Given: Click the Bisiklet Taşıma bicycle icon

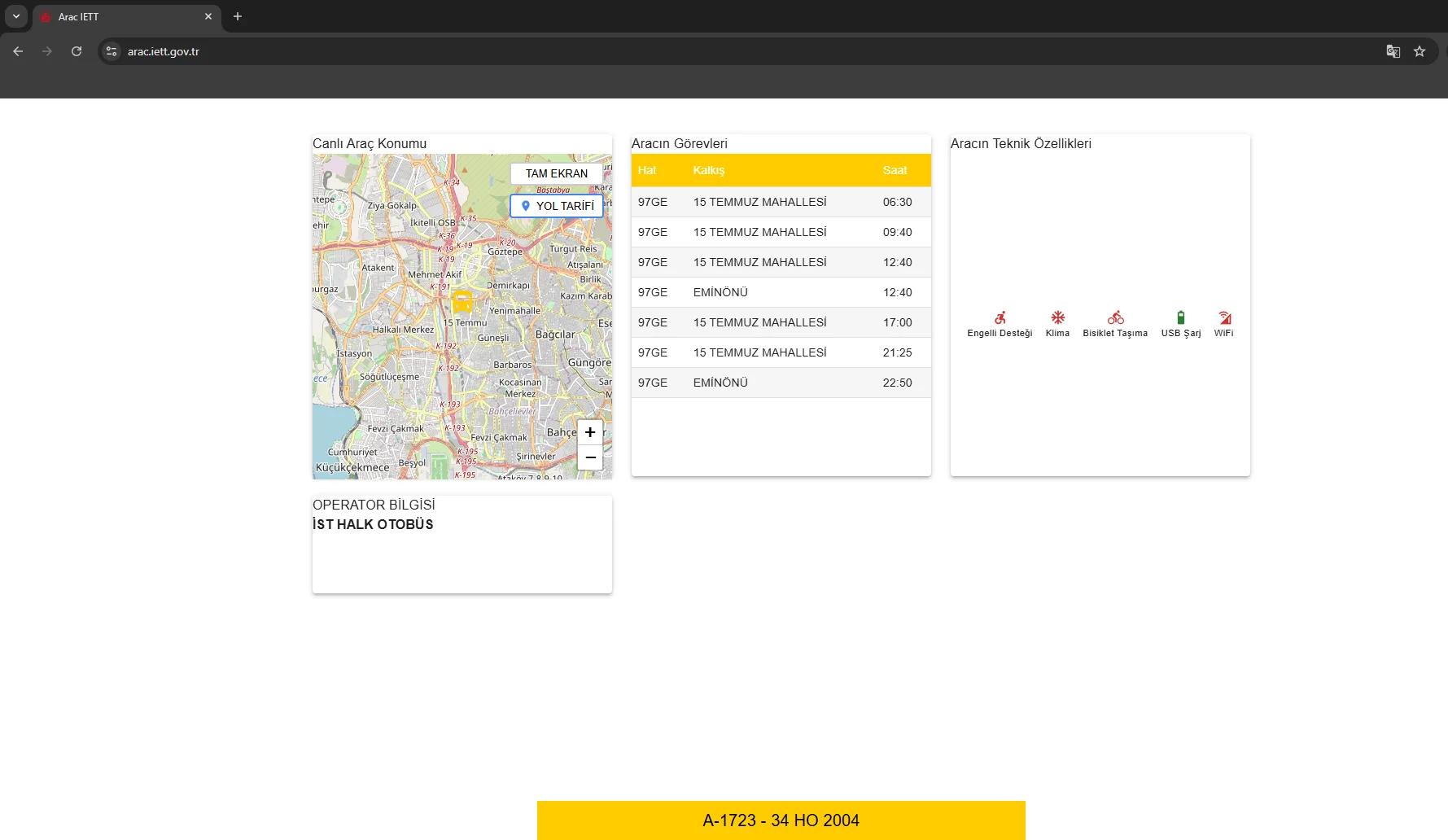Looking at the screenshot, I should click(1115, 317).
